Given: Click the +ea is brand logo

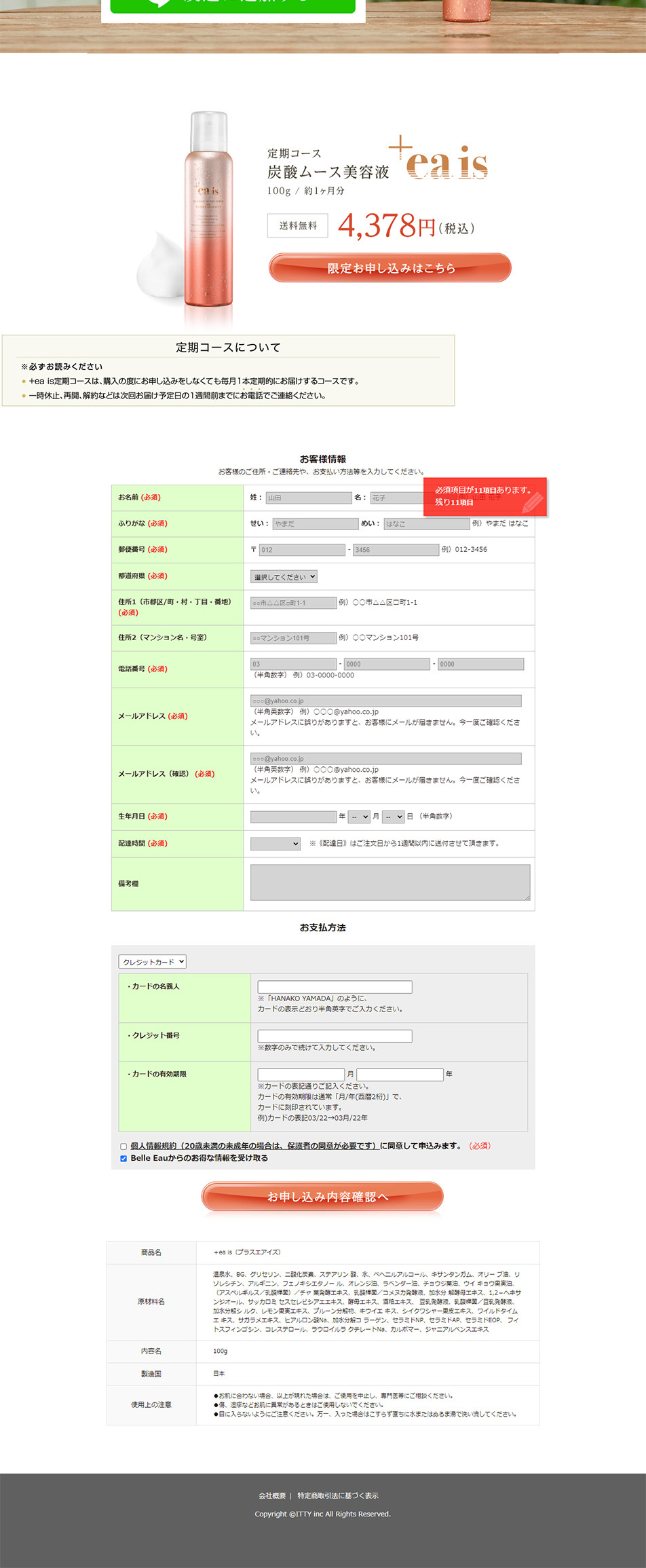Looking at the screenshot, I should click(439, 158).
